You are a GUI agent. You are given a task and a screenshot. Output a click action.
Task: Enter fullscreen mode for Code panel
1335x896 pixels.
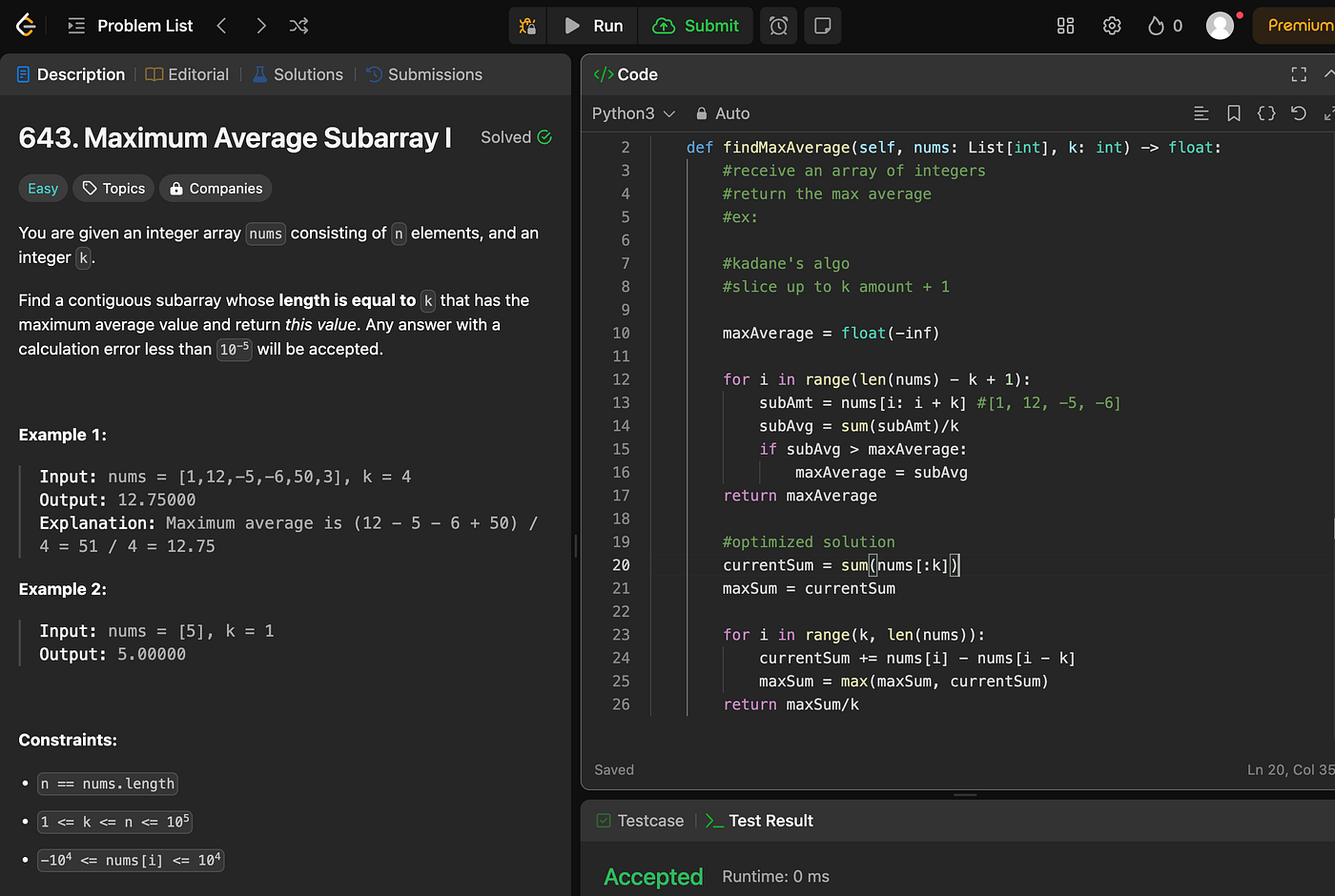tap(1298, 74)
